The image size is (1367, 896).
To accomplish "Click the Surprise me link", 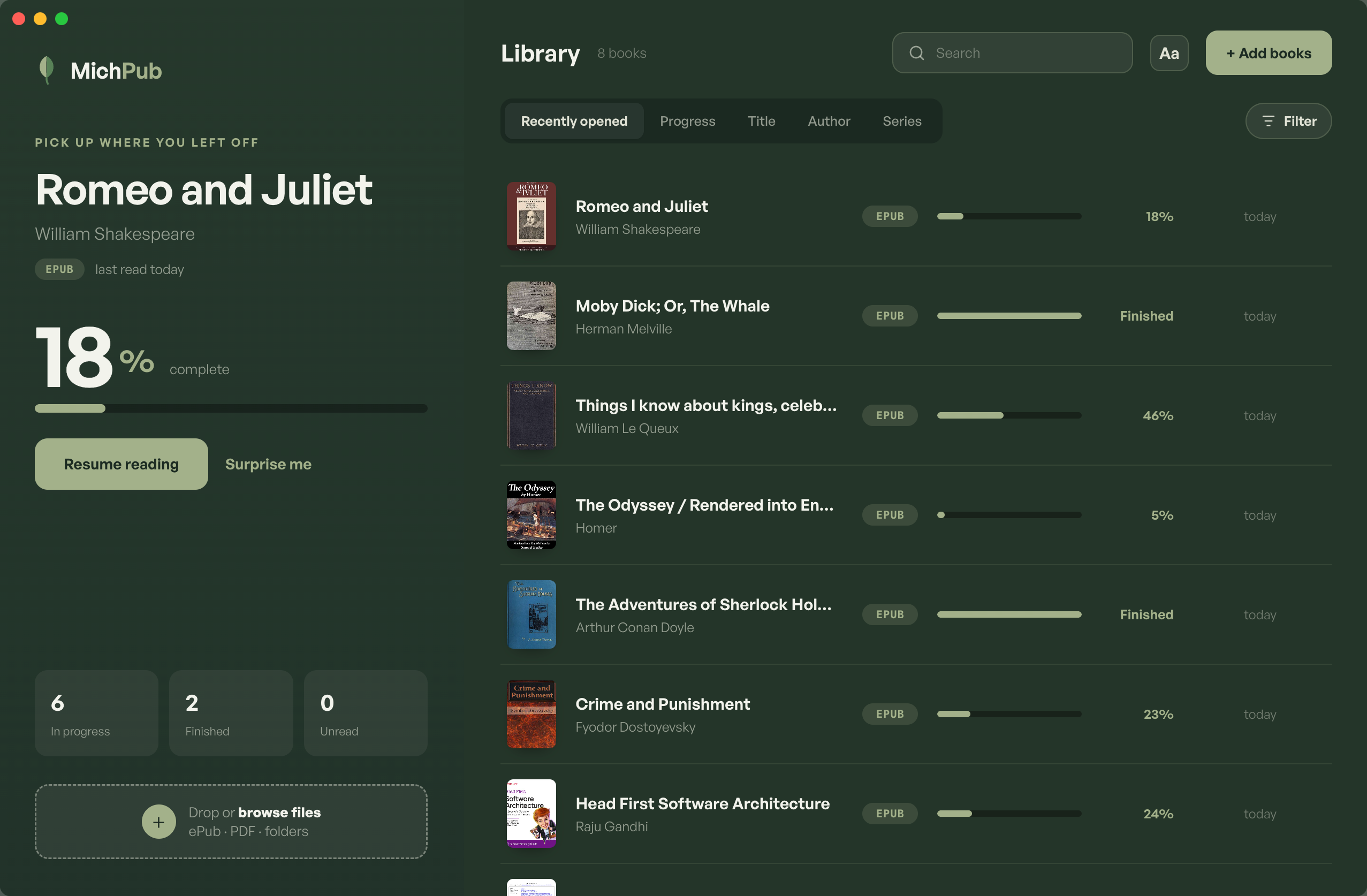I will [x=268, y=464].
